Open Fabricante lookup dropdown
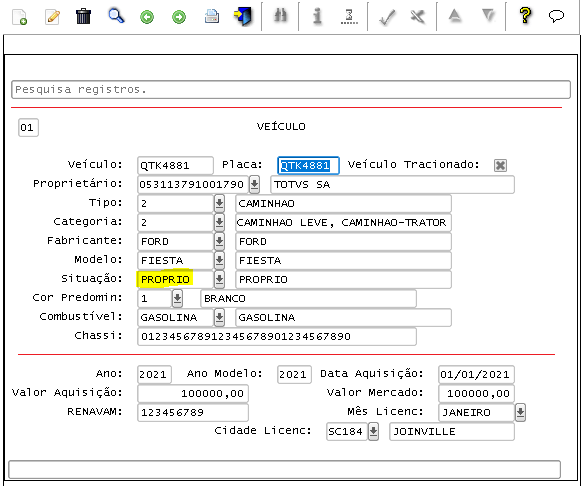 point(219,241)
